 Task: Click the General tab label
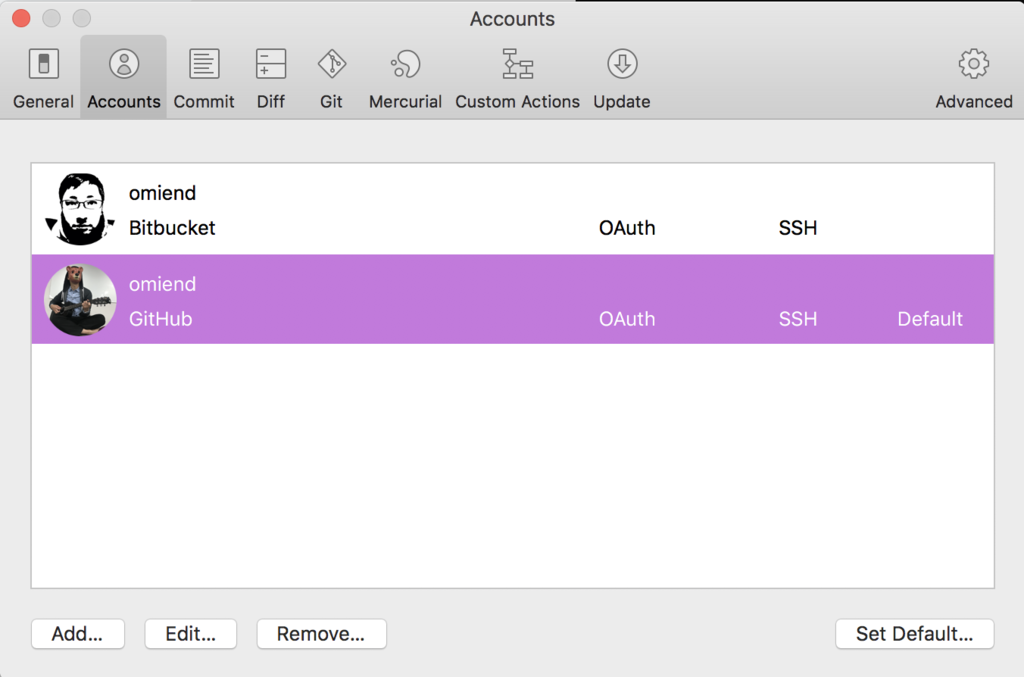coord(44,102)
